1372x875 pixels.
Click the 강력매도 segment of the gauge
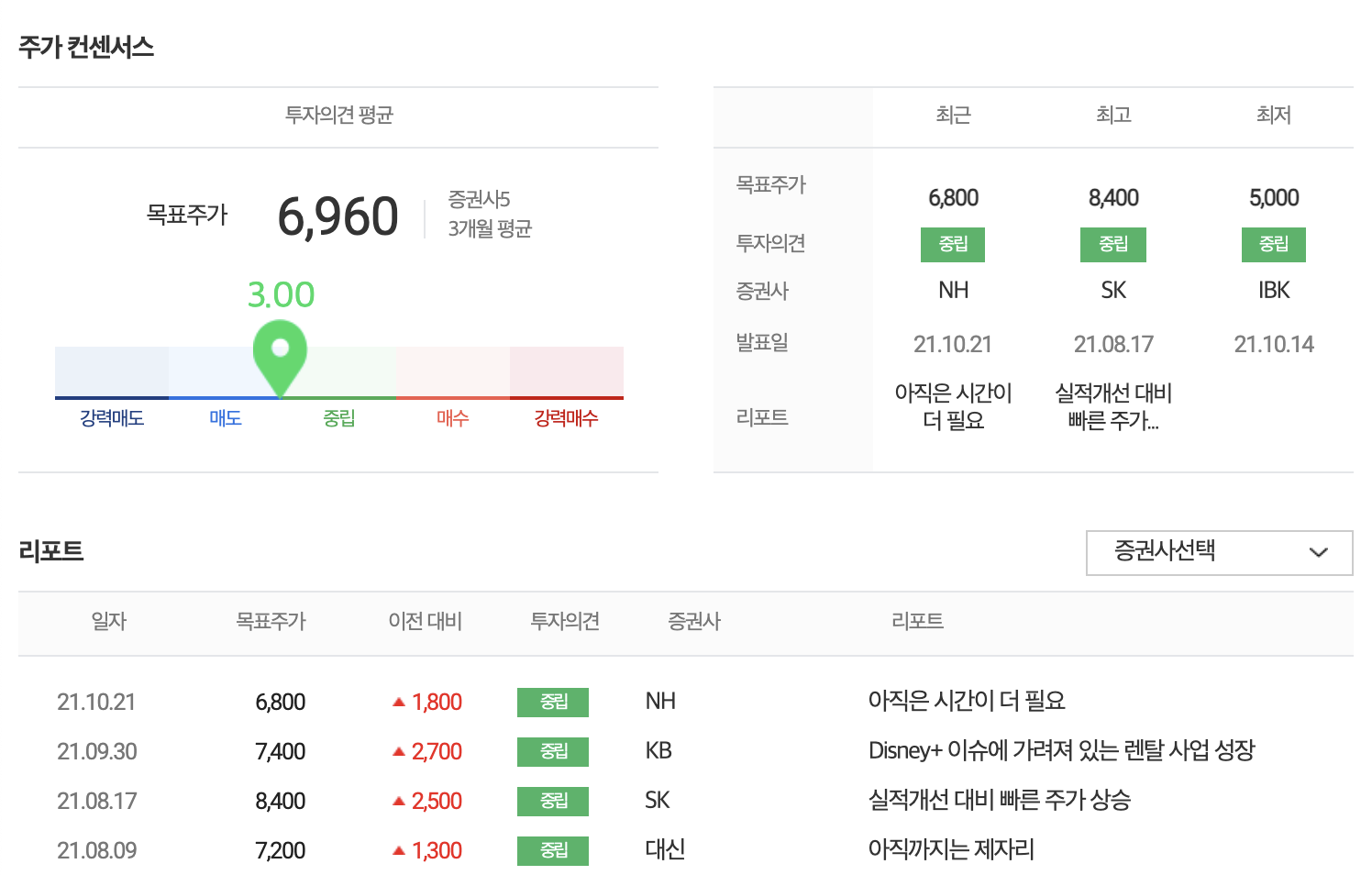coord(112,372)
